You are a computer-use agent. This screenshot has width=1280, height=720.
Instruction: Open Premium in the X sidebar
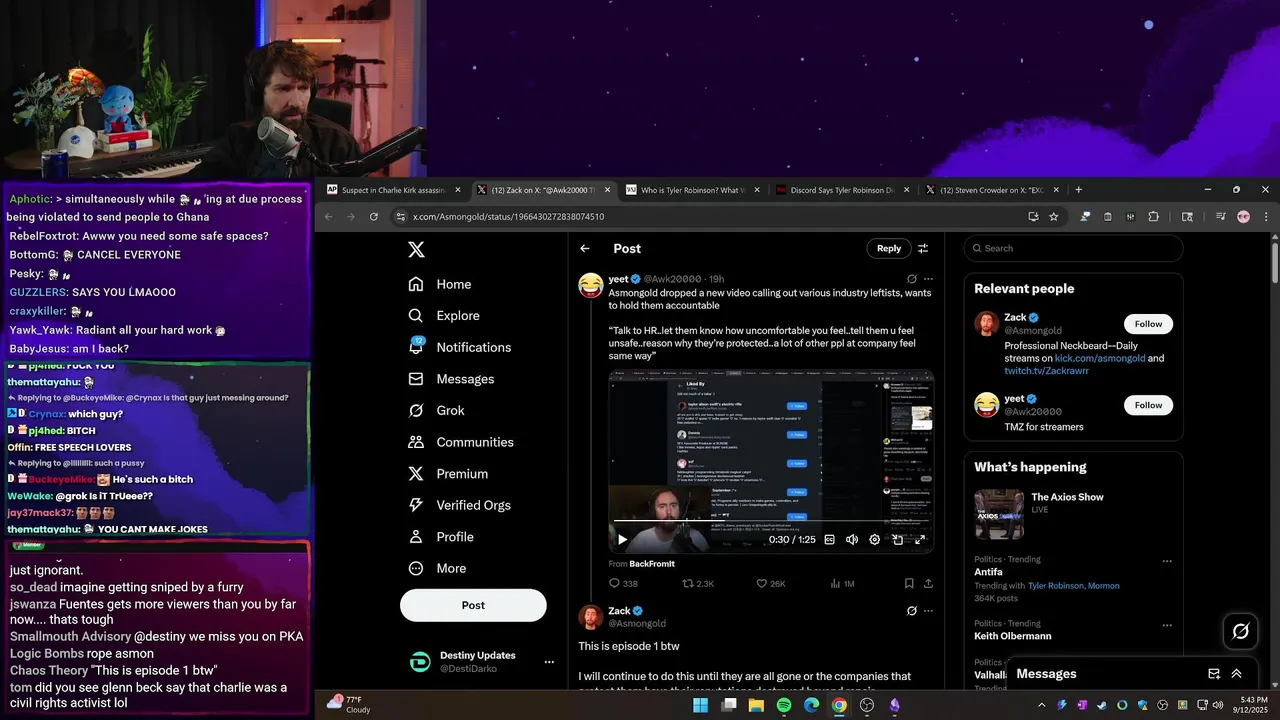tap(448, 474)
